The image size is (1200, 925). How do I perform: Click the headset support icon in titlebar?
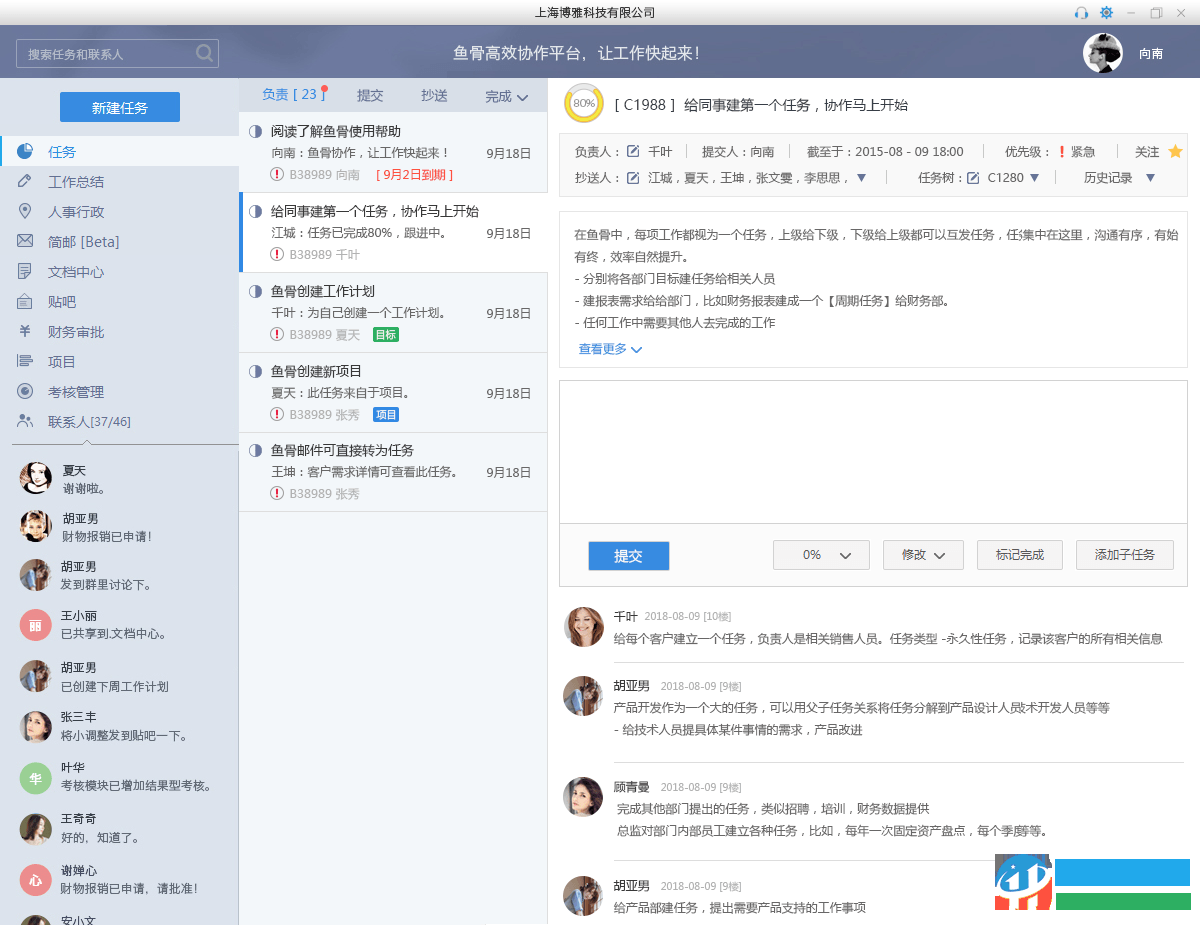click(x=1082, y=13)
